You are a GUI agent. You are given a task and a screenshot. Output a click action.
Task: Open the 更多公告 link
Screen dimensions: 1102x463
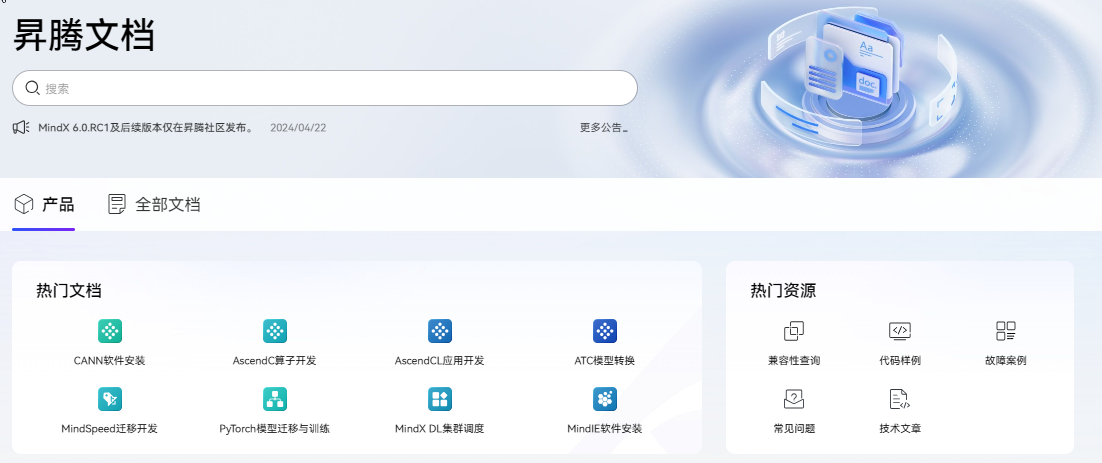click(x=603, y=127)
